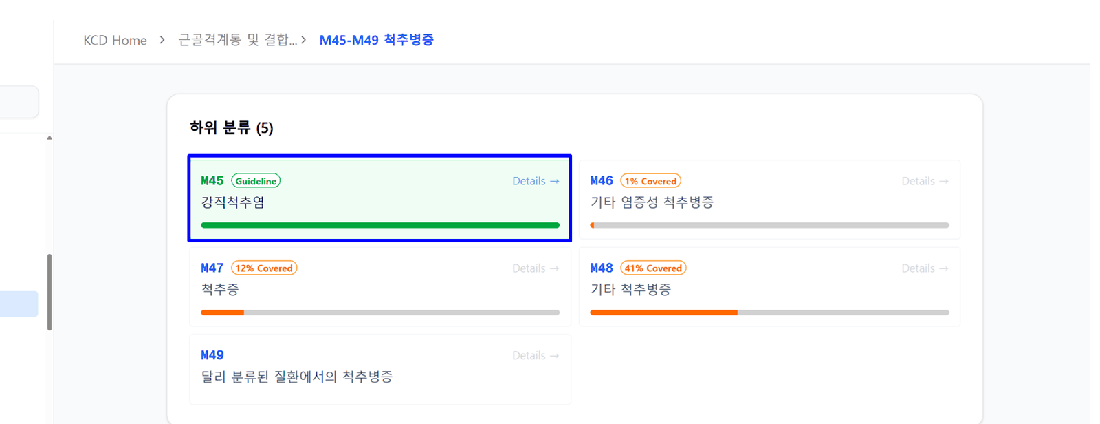The image size is (1100, 424).
Task: Open Details link for M47 척추증
Action: (536, 268)
